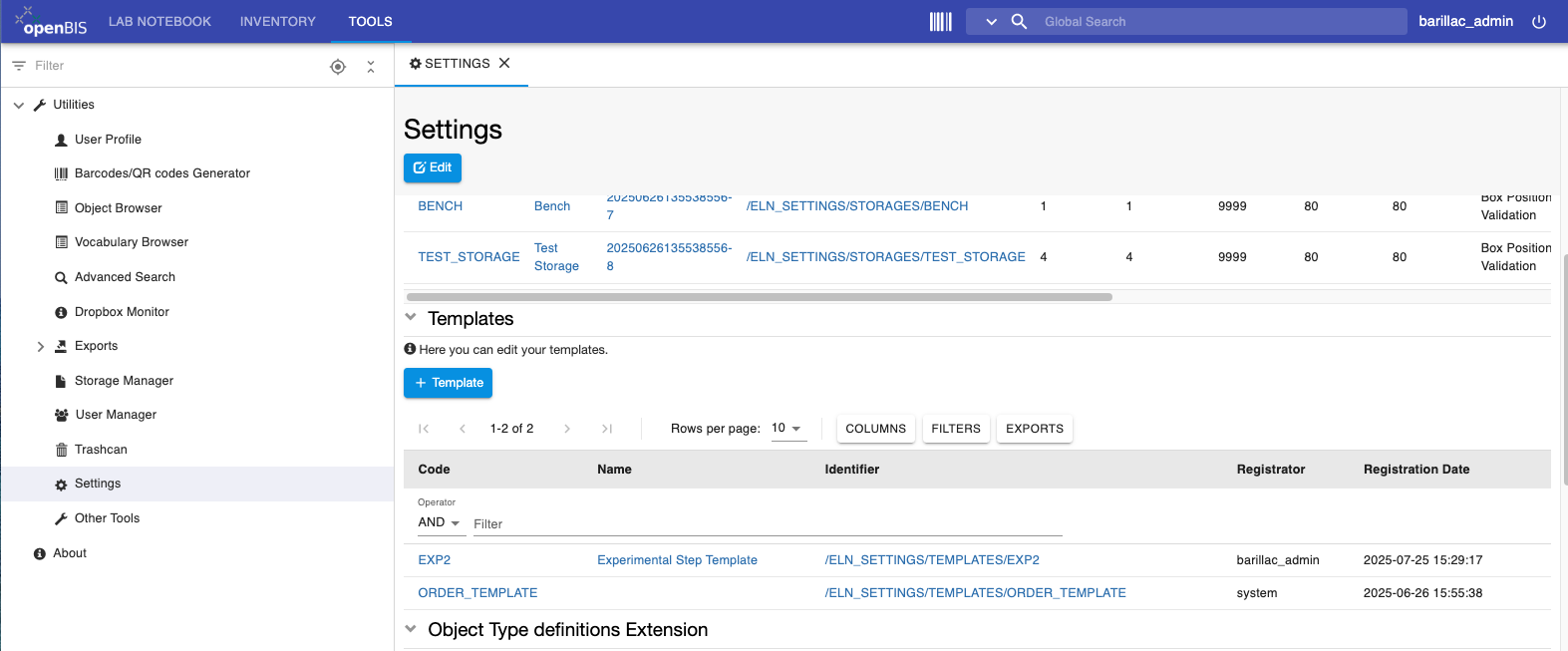
Task: Click the Dropbox Monitor info icon
Action: point(61,312)
